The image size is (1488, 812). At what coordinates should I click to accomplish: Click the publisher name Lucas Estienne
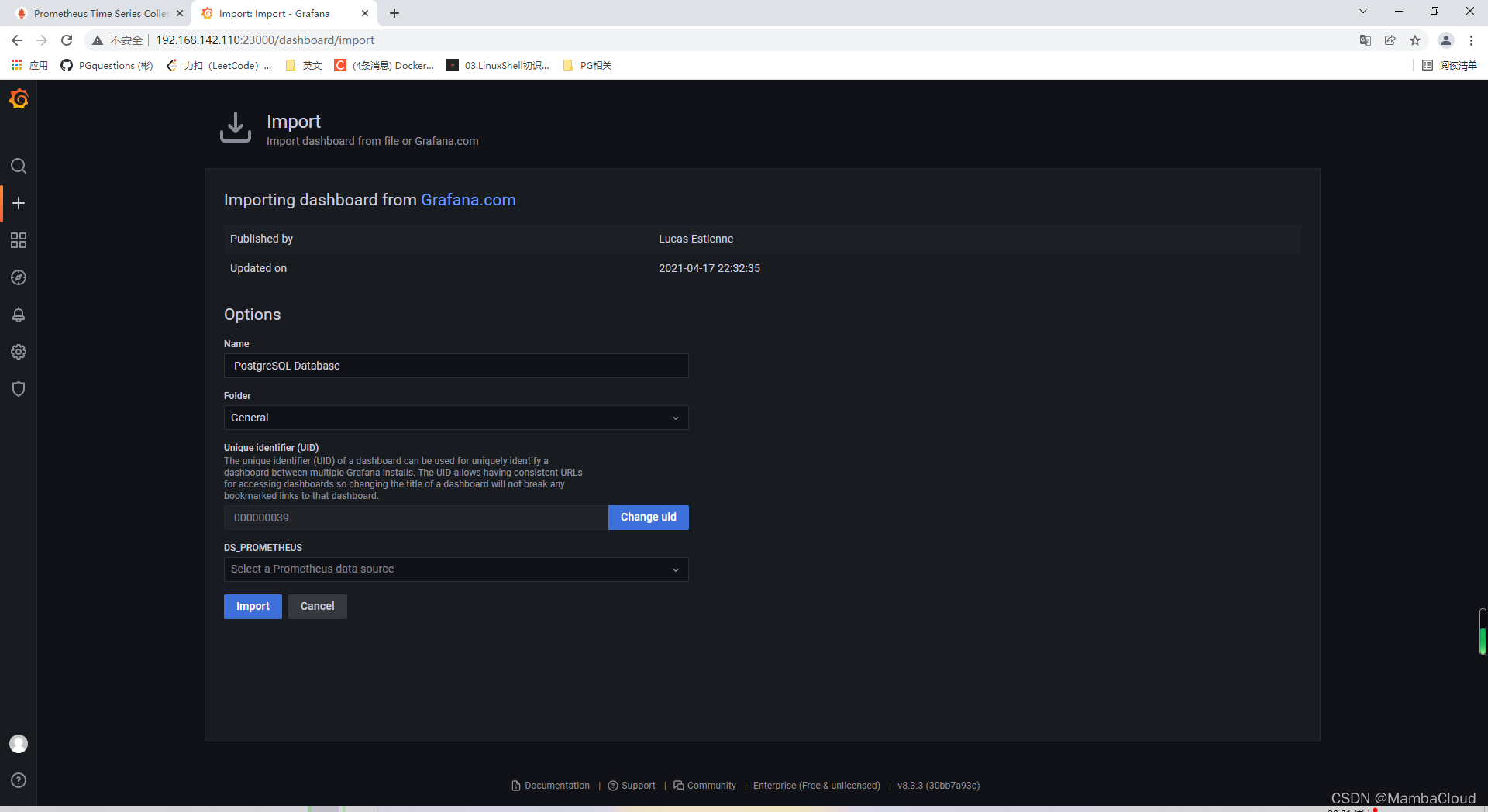[696, 239]
